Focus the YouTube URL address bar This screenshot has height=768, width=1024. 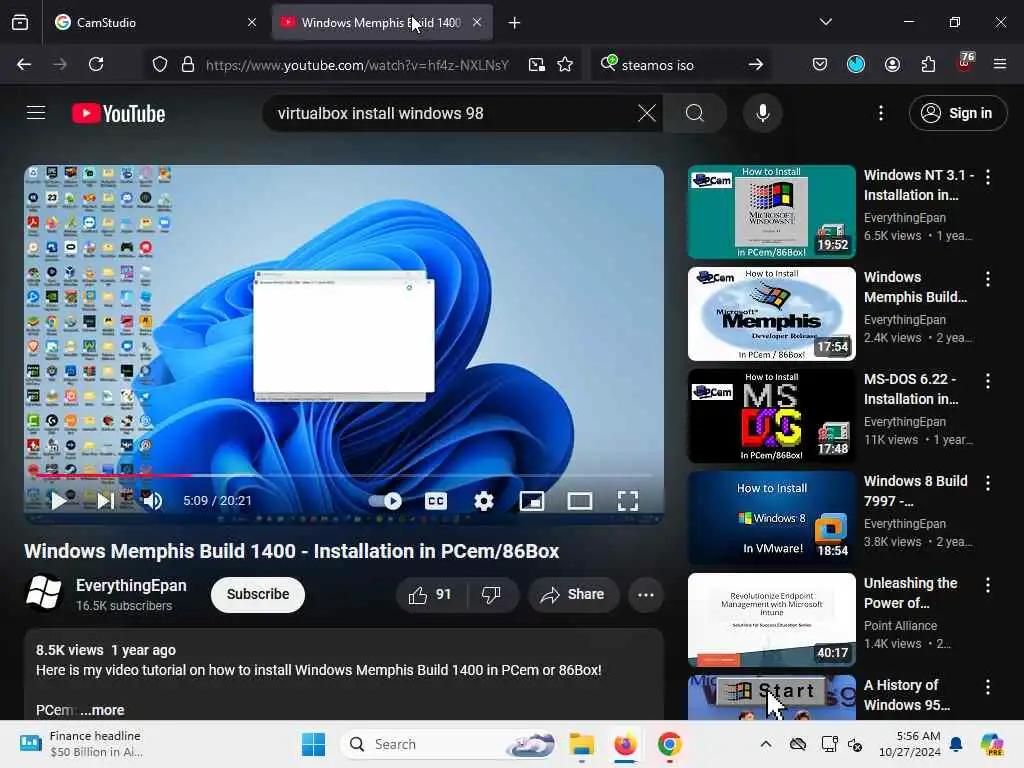(x=357, y=65)
